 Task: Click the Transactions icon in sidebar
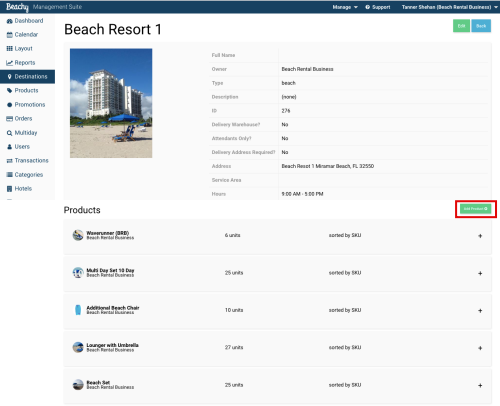[x=9, y=161]
